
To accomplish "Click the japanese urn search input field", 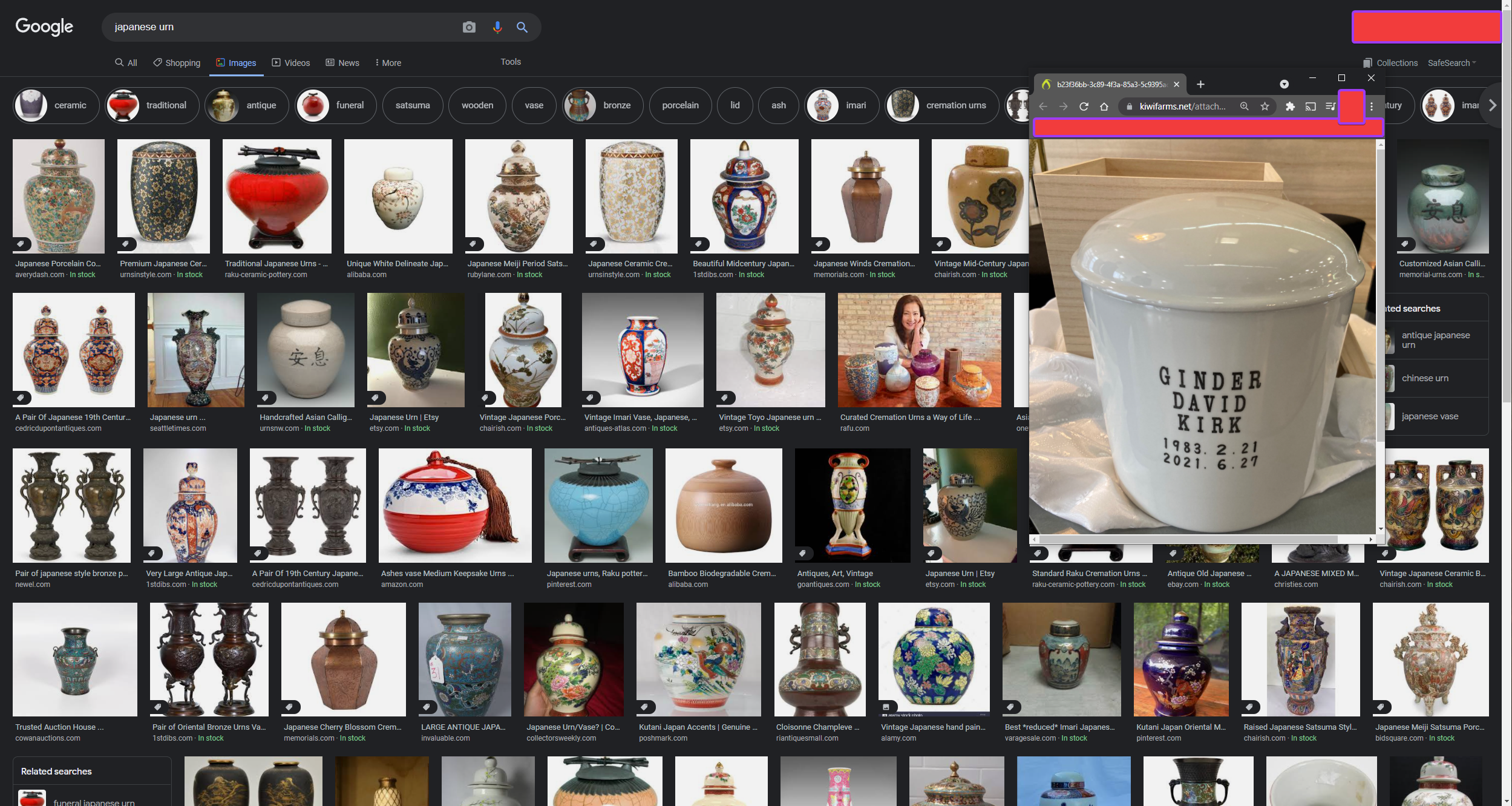I will tap(284, 27).
